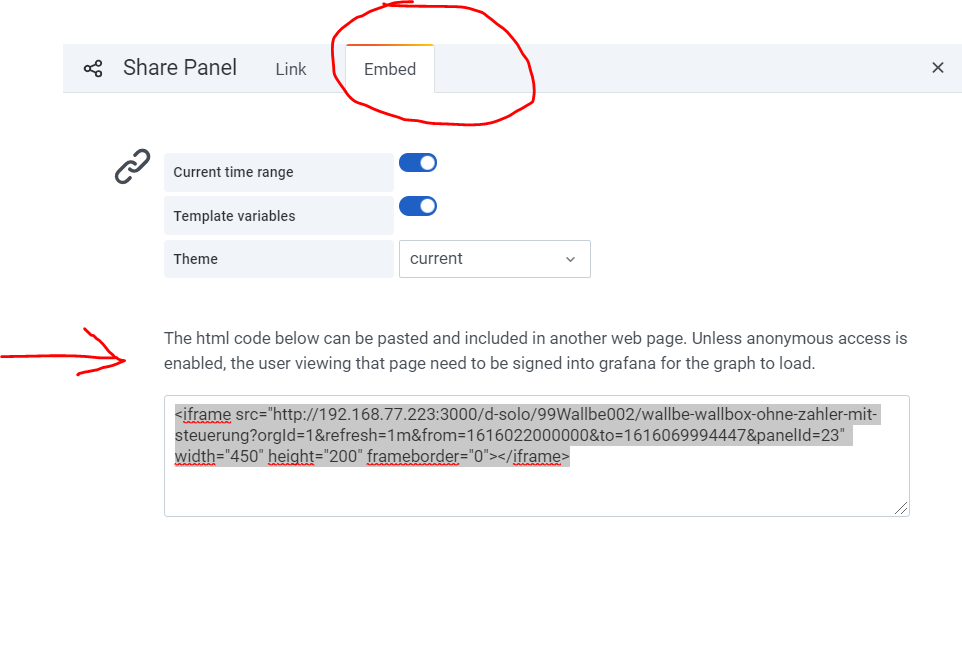Click inside the iframe embed code box
The image size is (962, 651).
coord(536,489)
